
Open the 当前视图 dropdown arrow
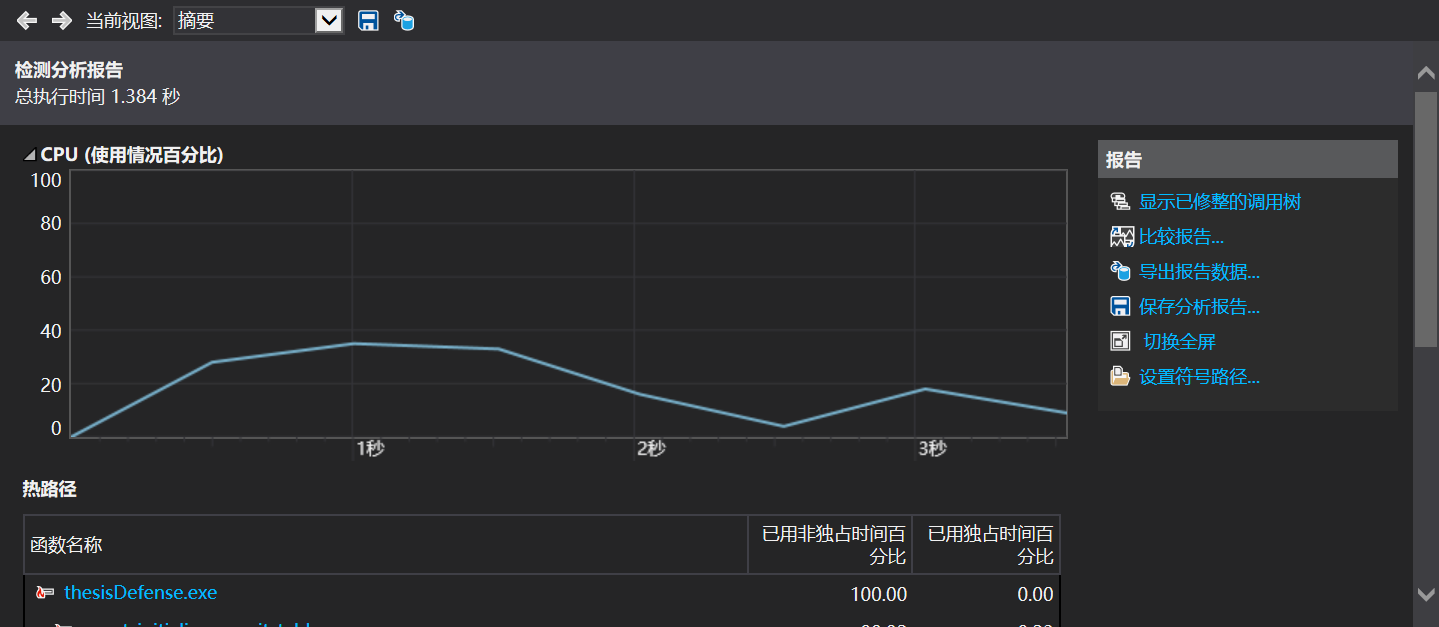[x=329, y=20]
